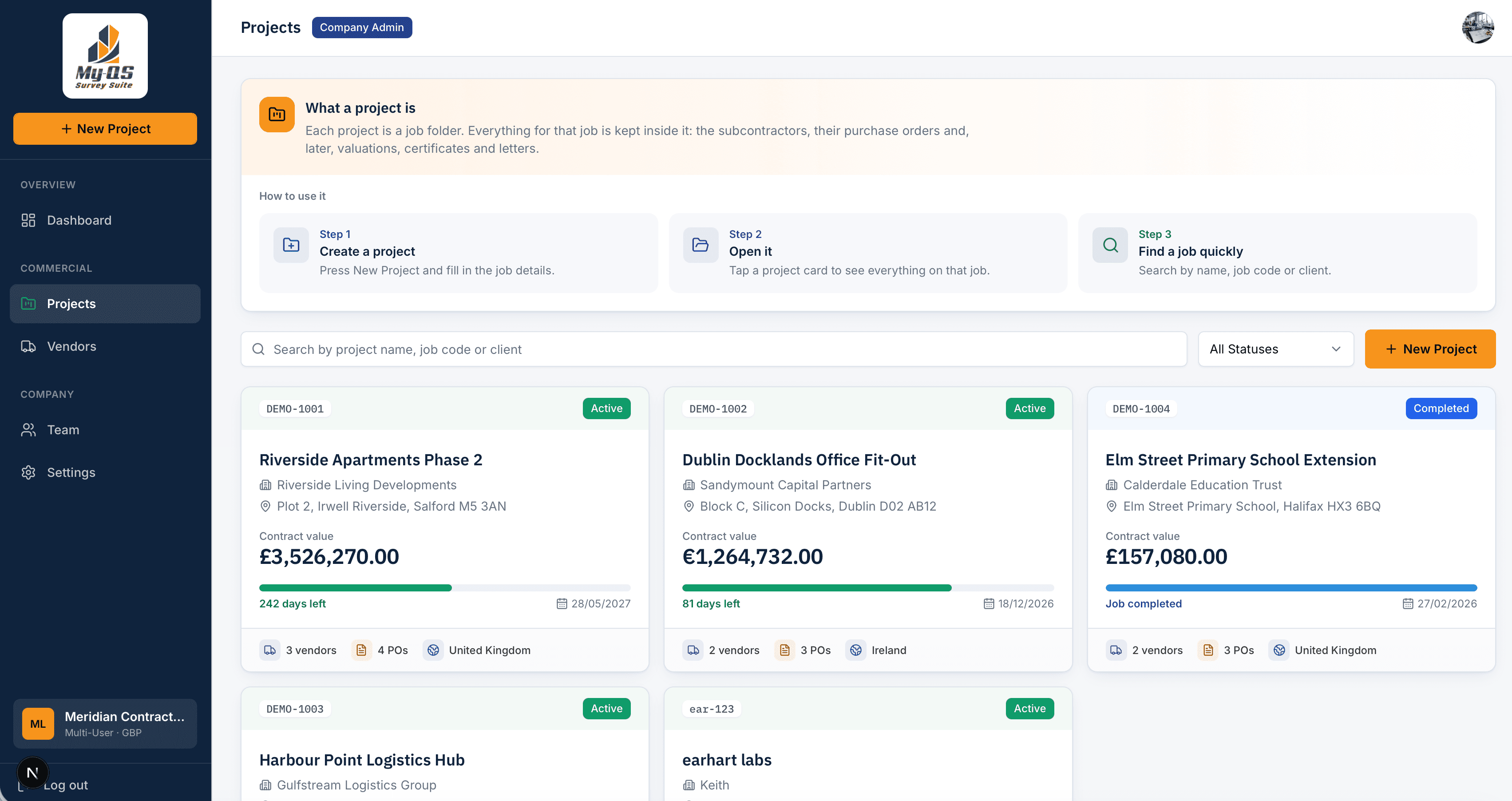This screenshot has width=1512, height=801.
Task: Click the folder icon beside 'What a project is'
Action: click(277, 115)
